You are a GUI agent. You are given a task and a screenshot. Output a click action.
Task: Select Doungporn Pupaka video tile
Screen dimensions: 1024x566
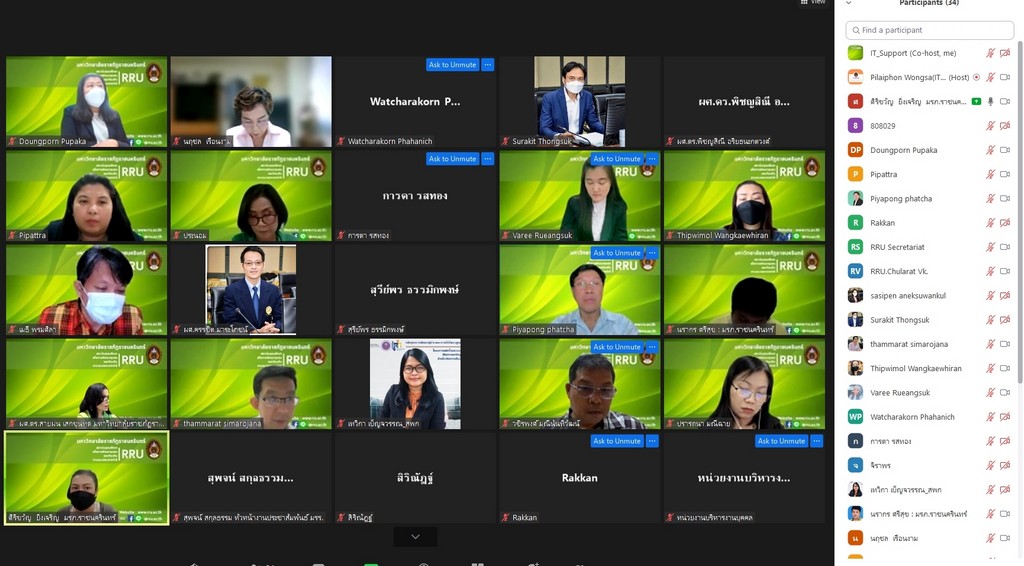[87, 101]
